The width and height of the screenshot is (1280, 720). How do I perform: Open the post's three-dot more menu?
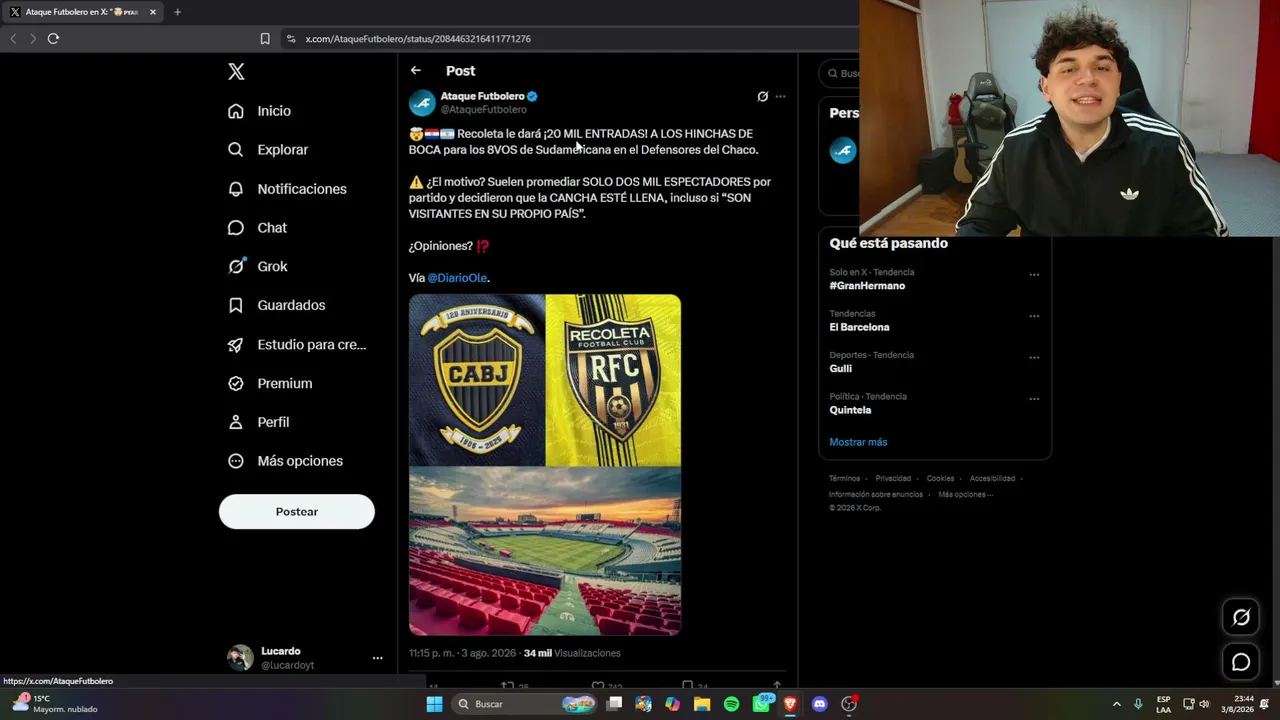click(x=780, y=97)
